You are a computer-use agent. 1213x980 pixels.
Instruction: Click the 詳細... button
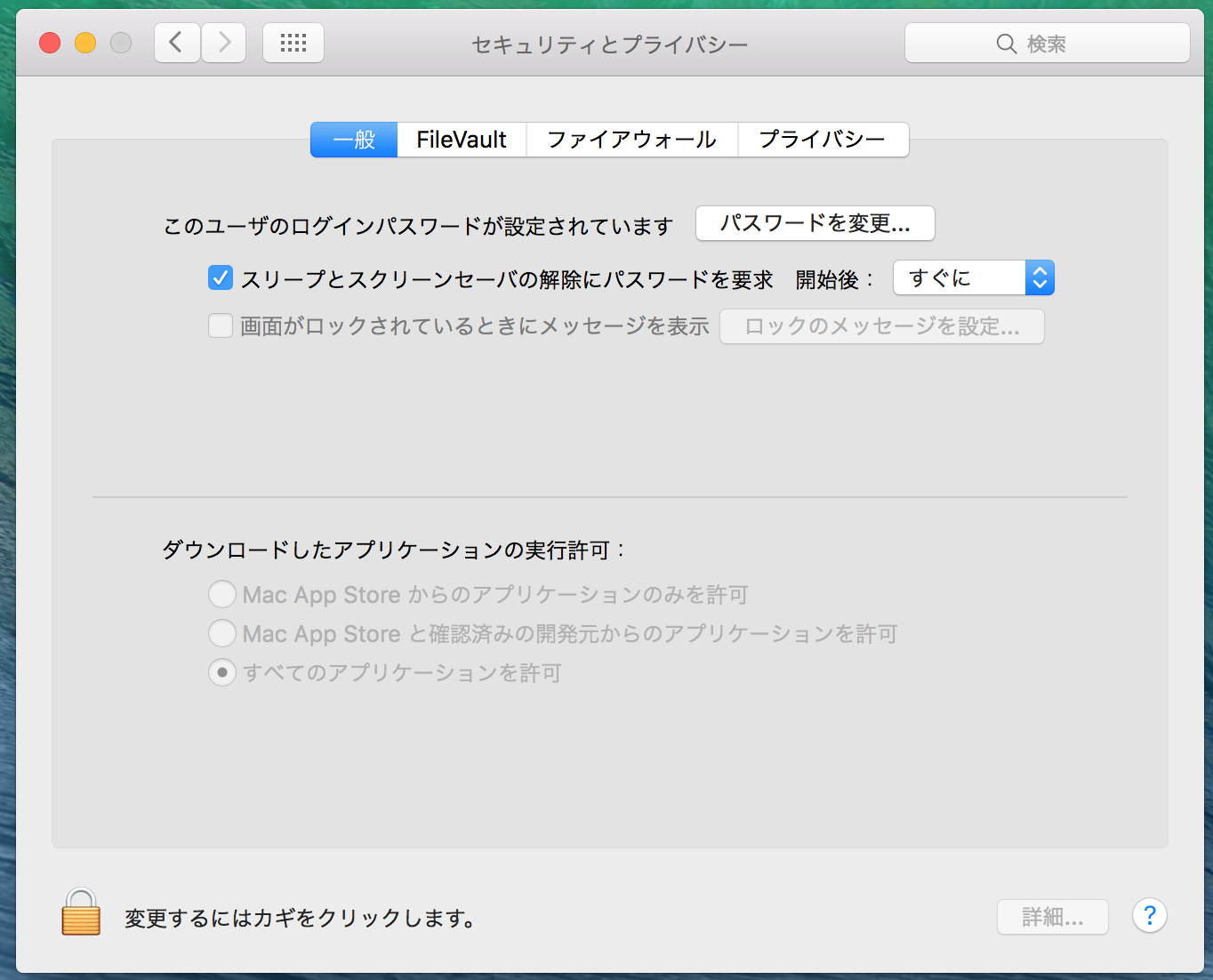1053,917
